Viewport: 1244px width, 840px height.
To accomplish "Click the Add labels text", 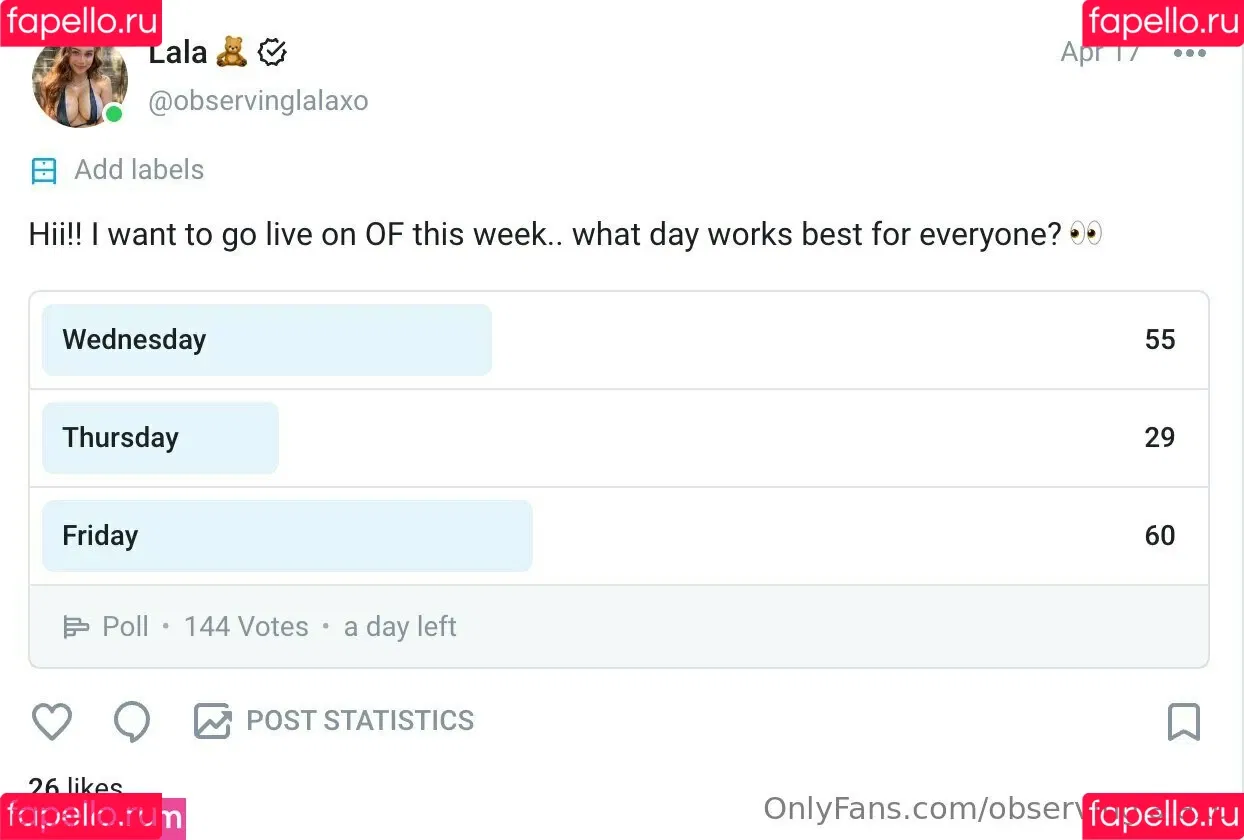I will (x=139, y=170).
